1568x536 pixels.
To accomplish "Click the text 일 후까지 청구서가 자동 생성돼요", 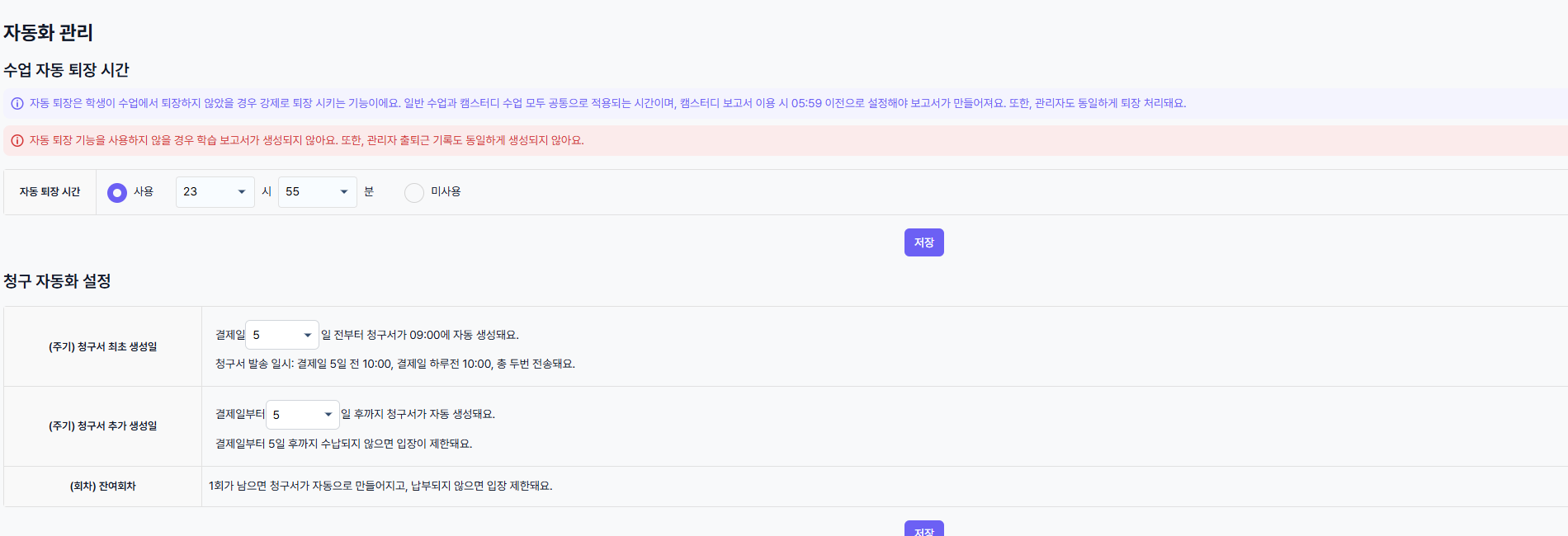I will coord(418,414).
